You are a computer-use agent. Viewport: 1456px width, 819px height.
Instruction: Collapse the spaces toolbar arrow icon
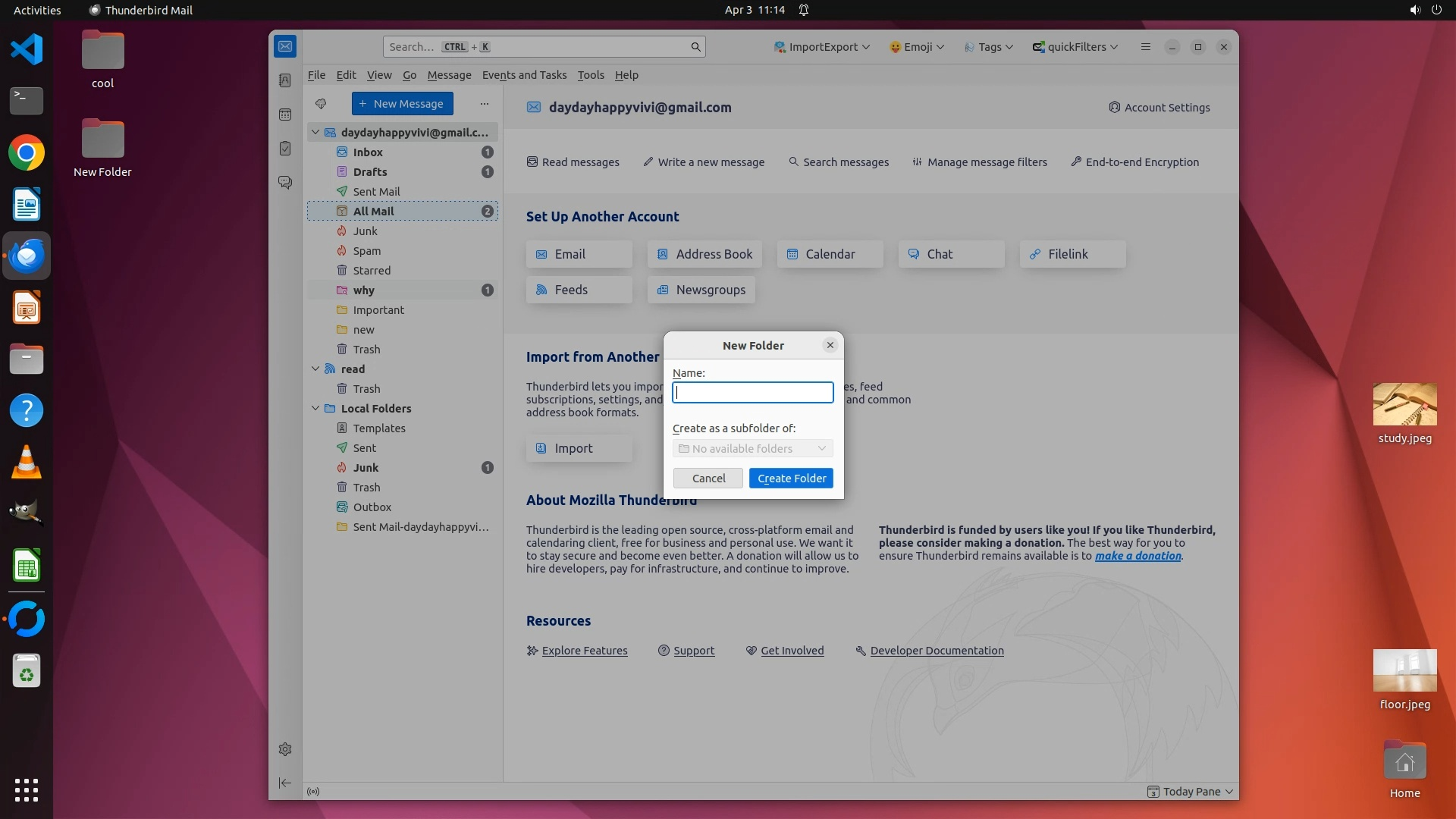pyautogui.click(x=285, y=783)
